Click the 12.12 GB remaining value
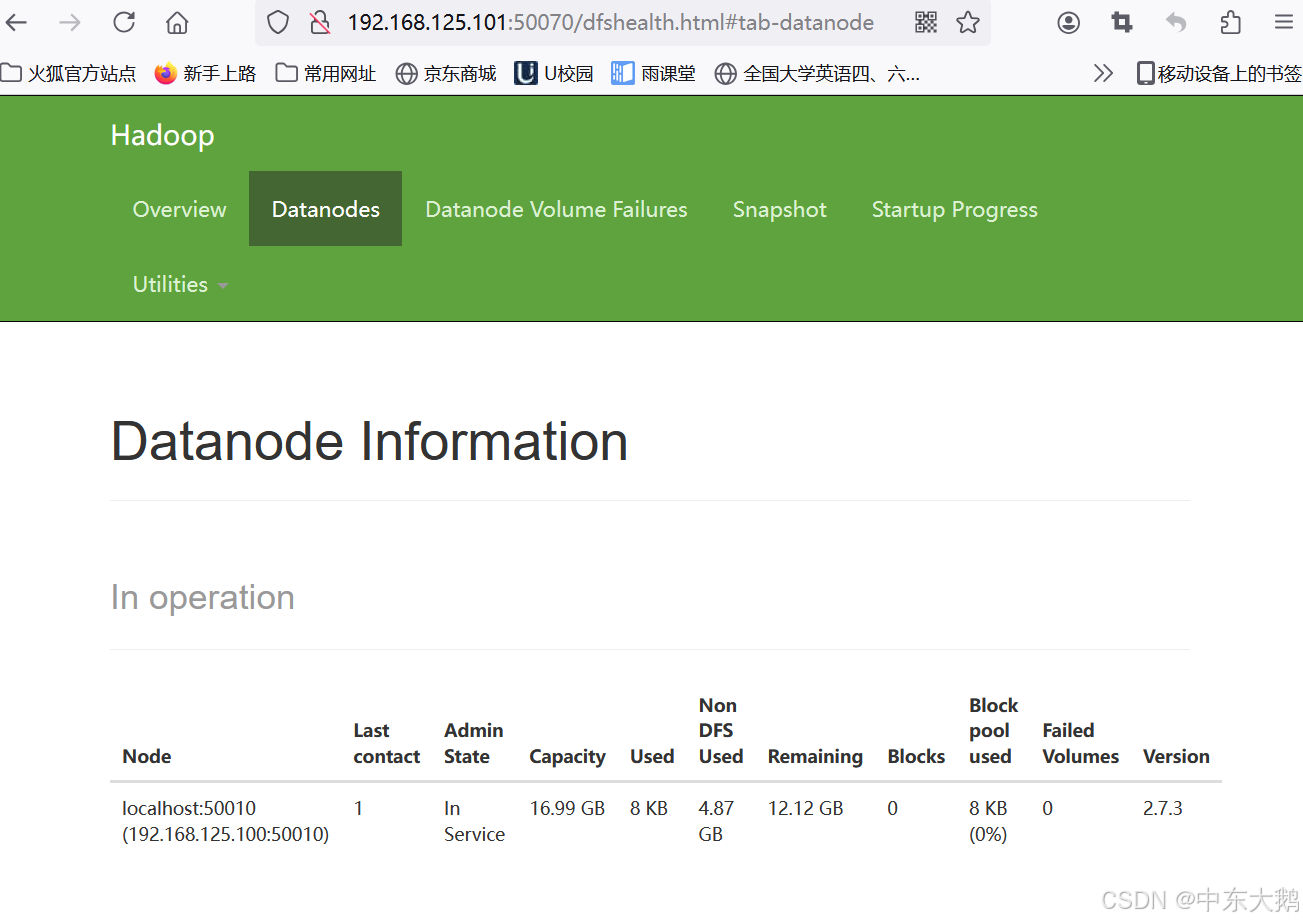This screenshot has height=922, width=1303. point(805,808)
